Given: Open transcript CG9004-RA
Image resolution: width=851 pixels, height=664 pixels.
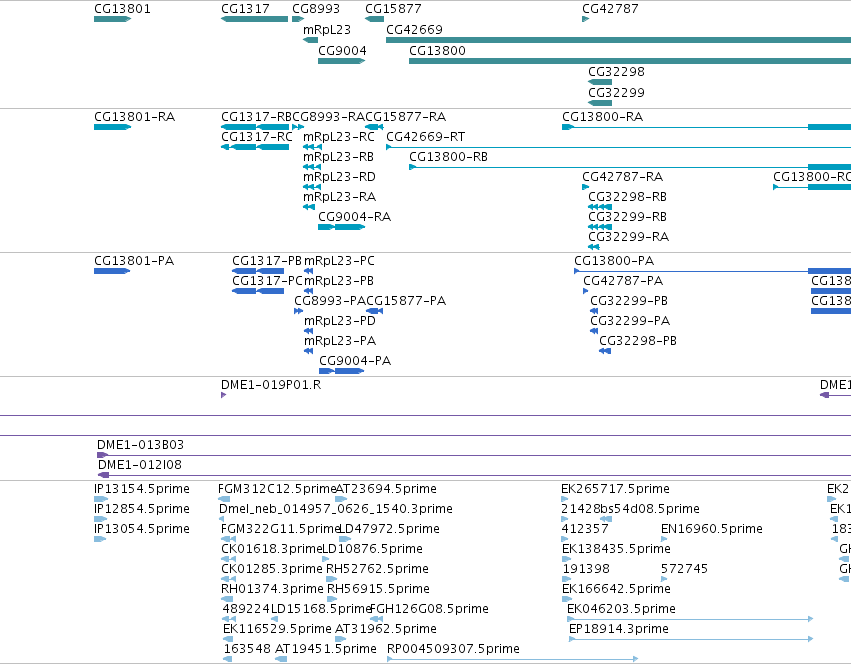Looking at the screenshot, I should coord(354,217).
